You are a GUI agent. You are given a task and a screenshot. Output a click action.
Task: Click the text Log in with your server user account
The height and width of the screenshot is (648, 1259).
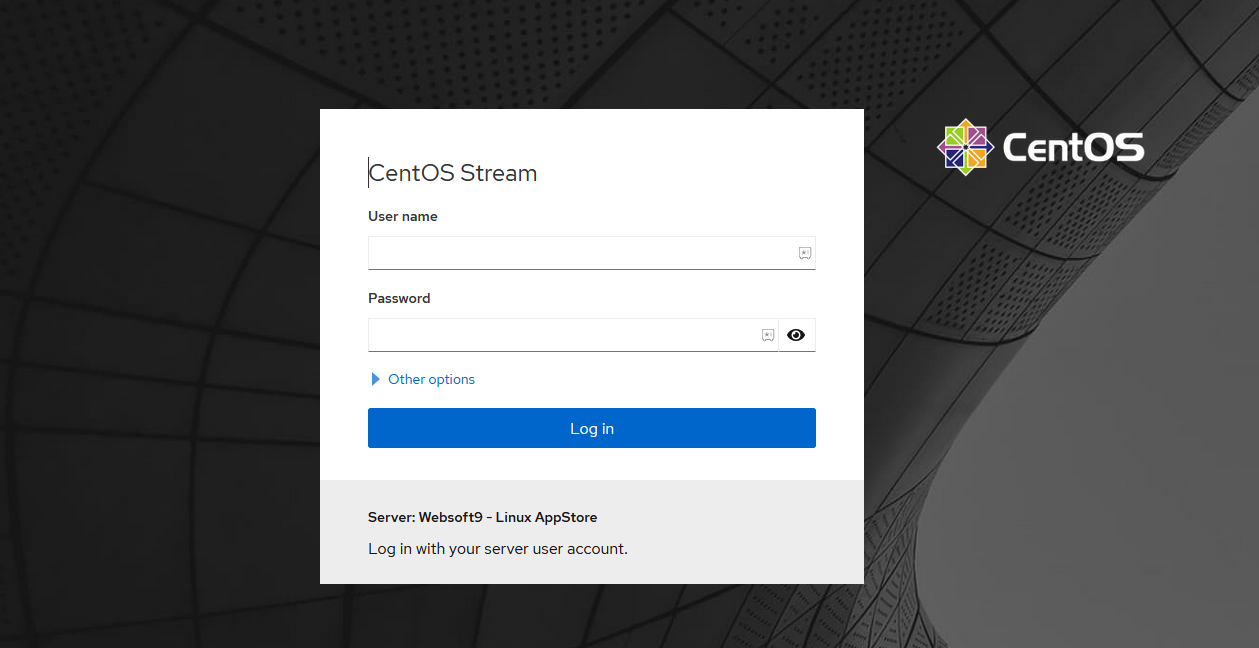click(498, 549)
